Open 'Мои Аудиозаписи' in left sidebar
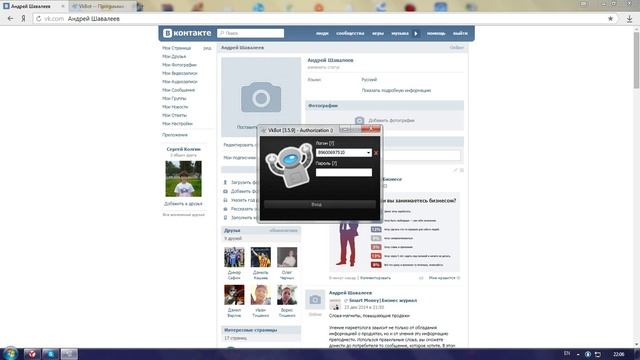Screen dimensions: 640x360 180,82
